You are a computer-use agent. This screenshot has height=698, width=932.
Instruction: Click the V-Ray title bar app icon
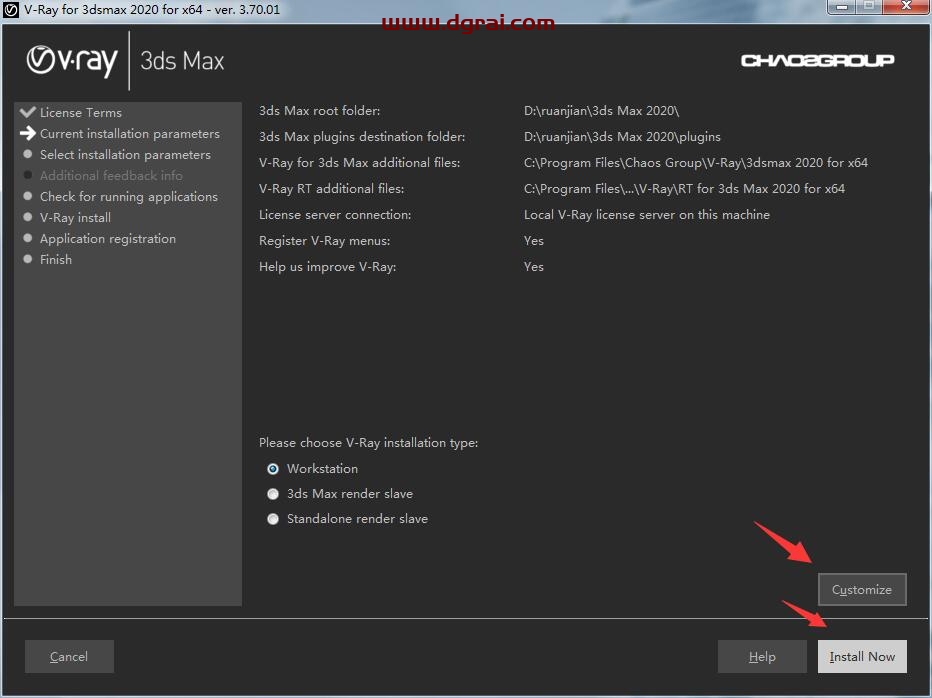(11, 9)
